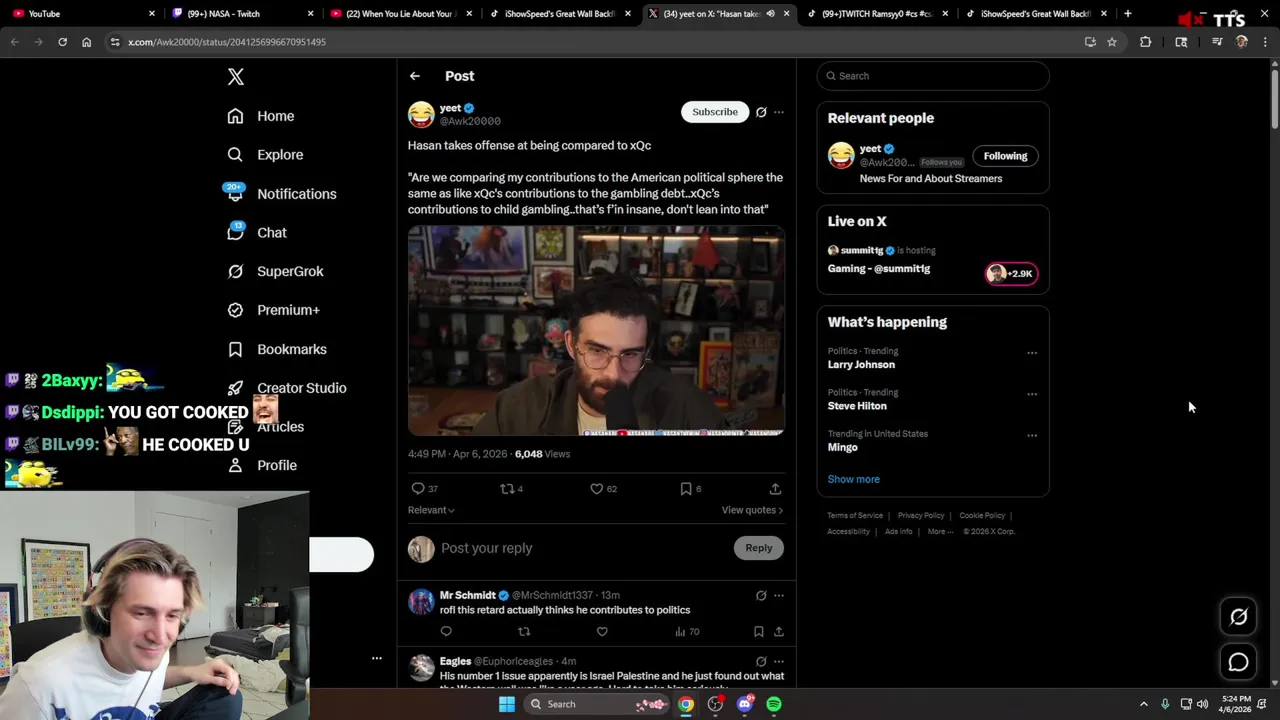Viewport: 1280px width, 720px height.
Task: Open Notifications in the sidebar
Action: [281, 194]
